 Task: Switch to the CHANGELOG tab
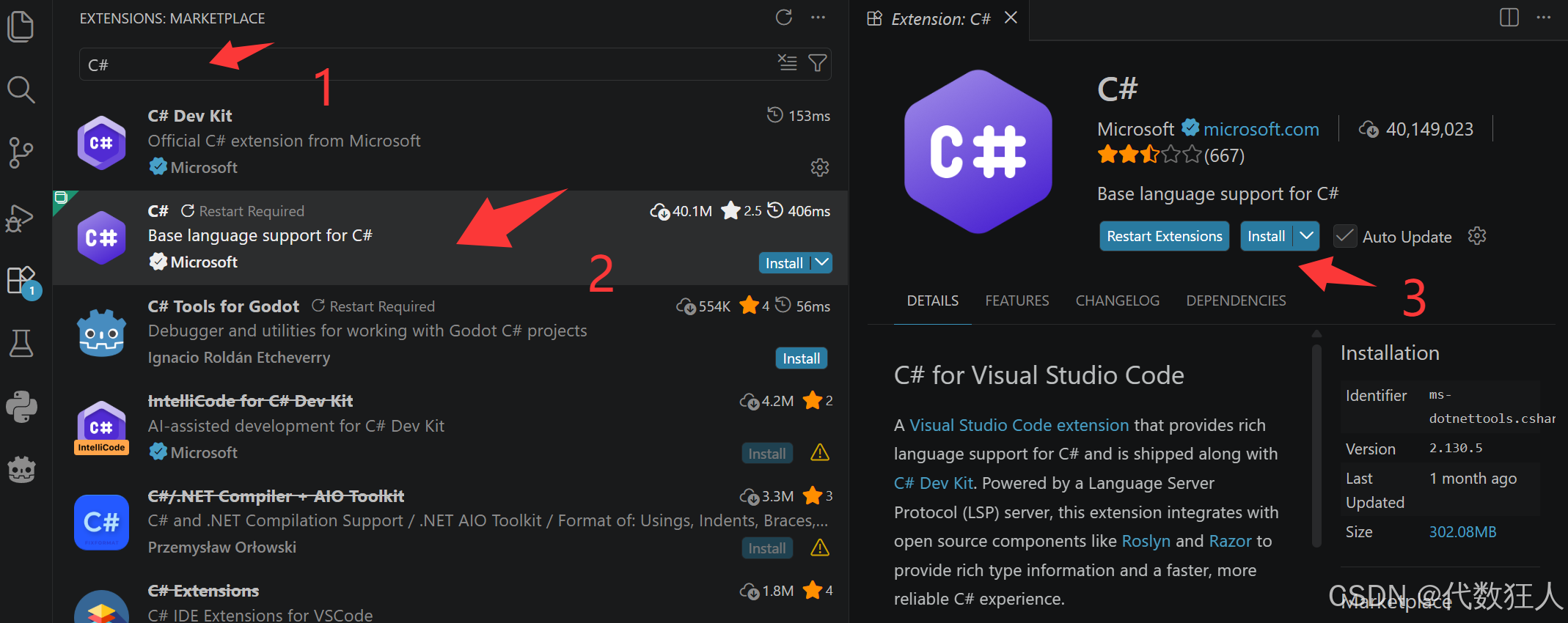[x=1117, y=301]
